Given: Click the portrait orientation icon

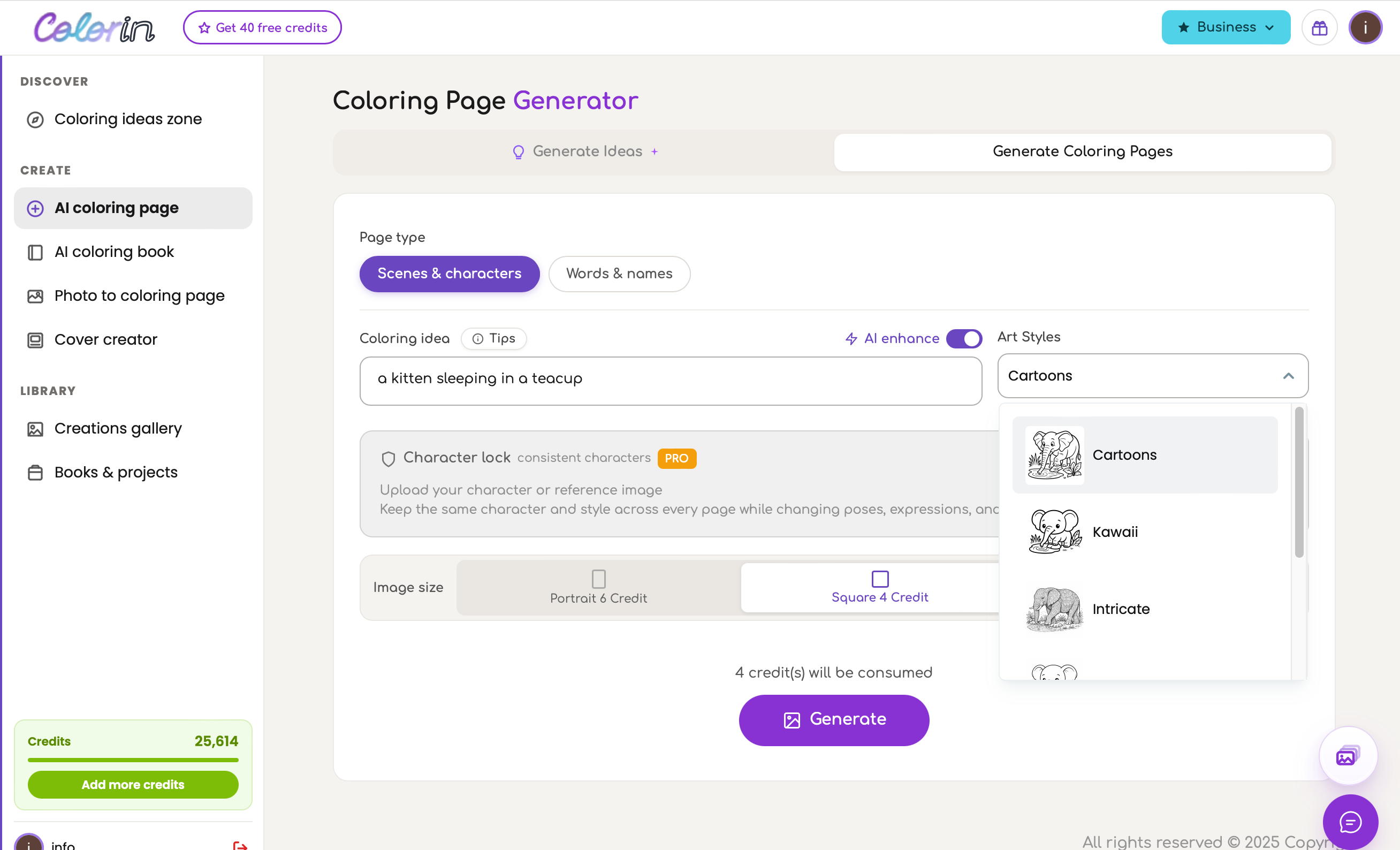Looking at the screenshot, I should pos(599,579).
